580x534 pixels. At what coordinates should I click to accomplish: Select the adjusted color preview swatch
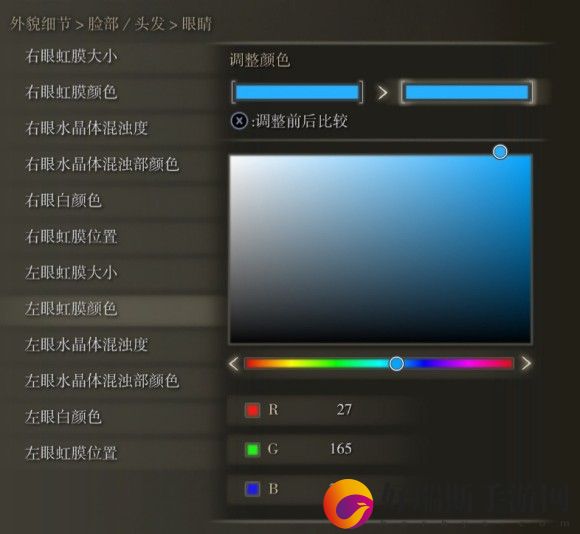click(x=467, y=92)
